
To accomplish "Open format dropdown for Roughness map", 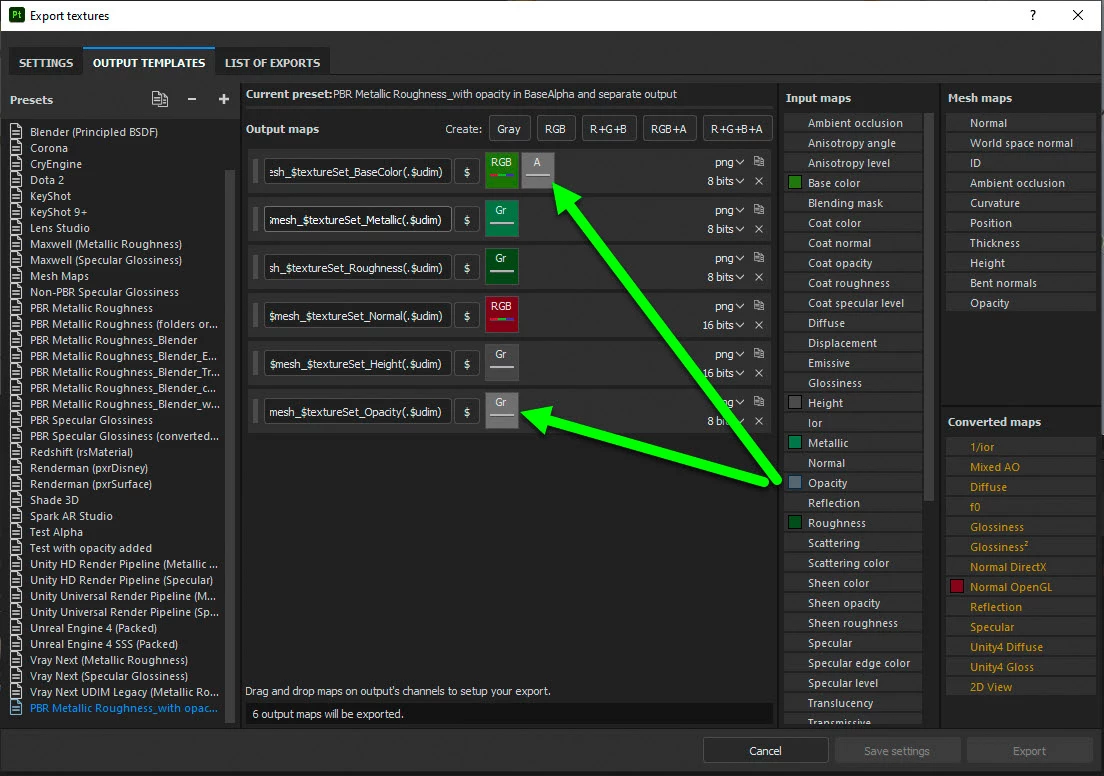I will (729, 258).
